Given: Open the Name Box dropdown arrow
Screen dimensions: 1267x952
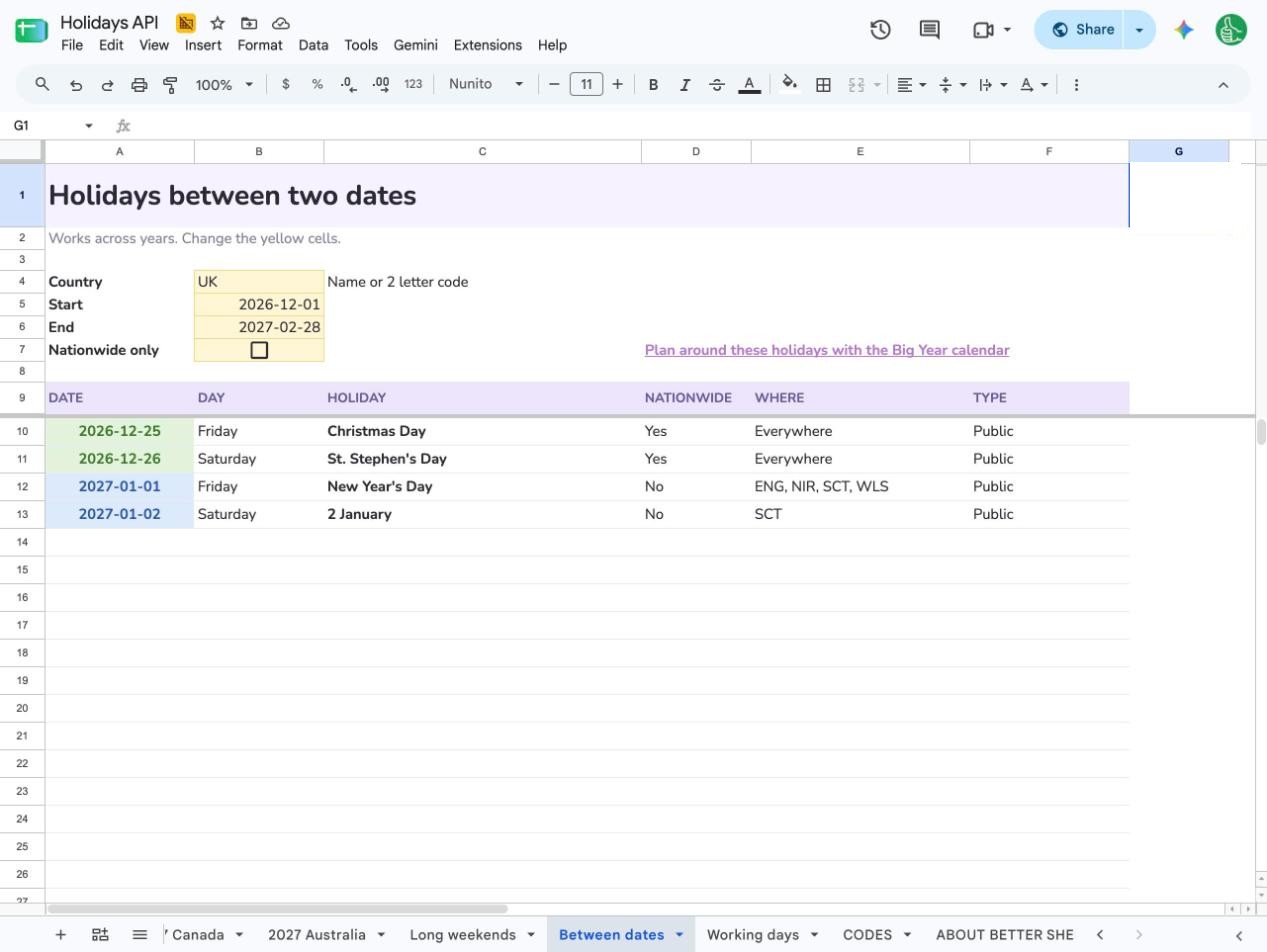Looking at the screenshot, I should click(89, 126).
